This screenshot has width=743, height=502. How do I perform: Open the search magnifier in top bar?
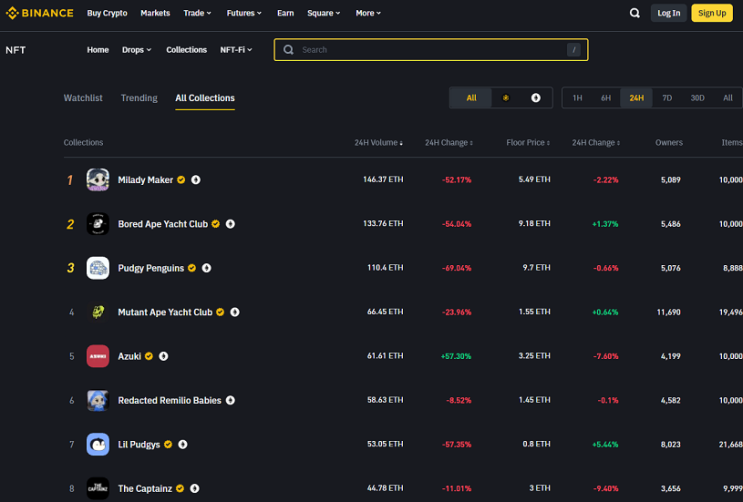point(634,13)
